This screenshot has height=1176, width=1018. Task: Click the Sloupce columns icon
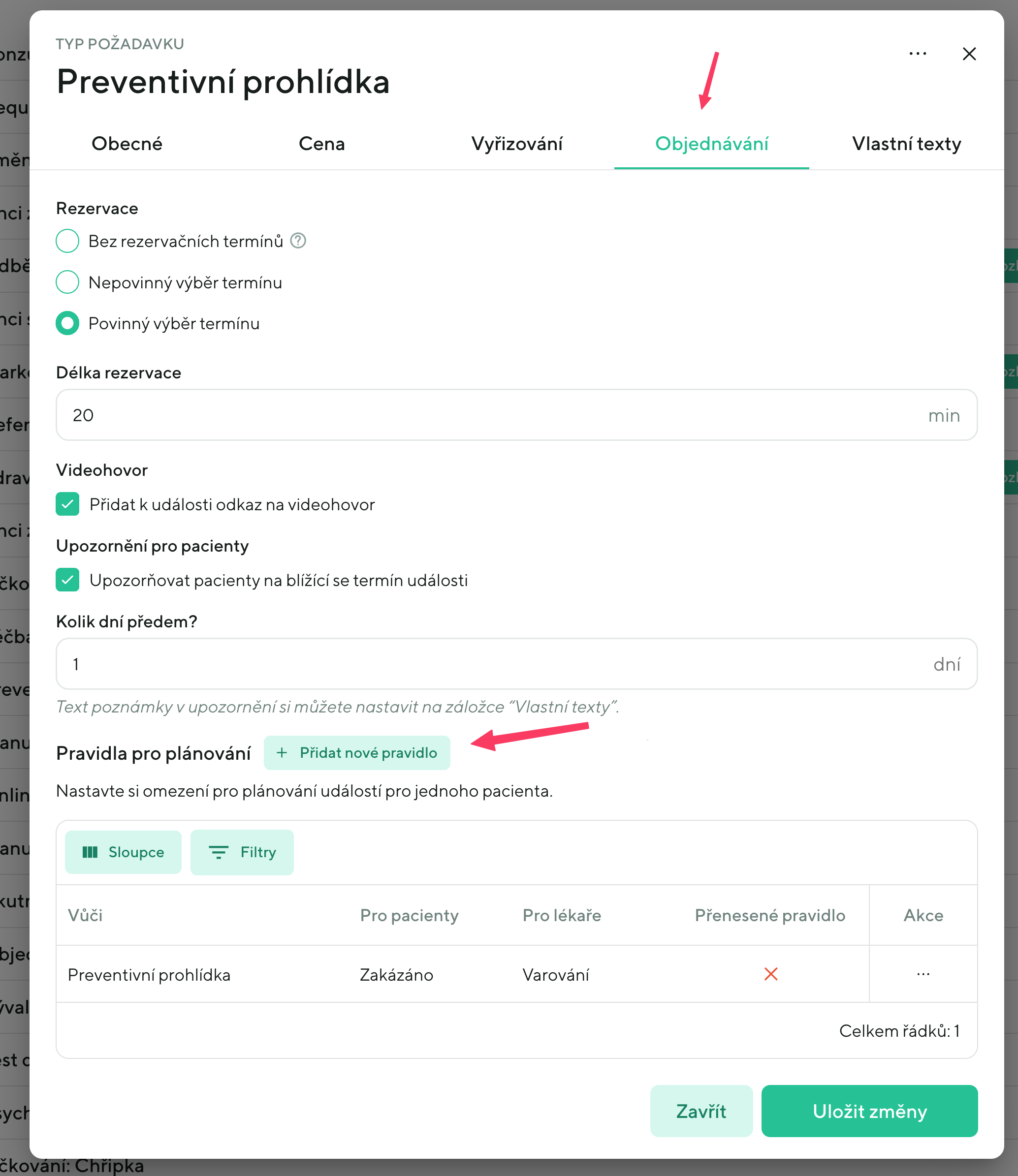(x=90, y=852)
